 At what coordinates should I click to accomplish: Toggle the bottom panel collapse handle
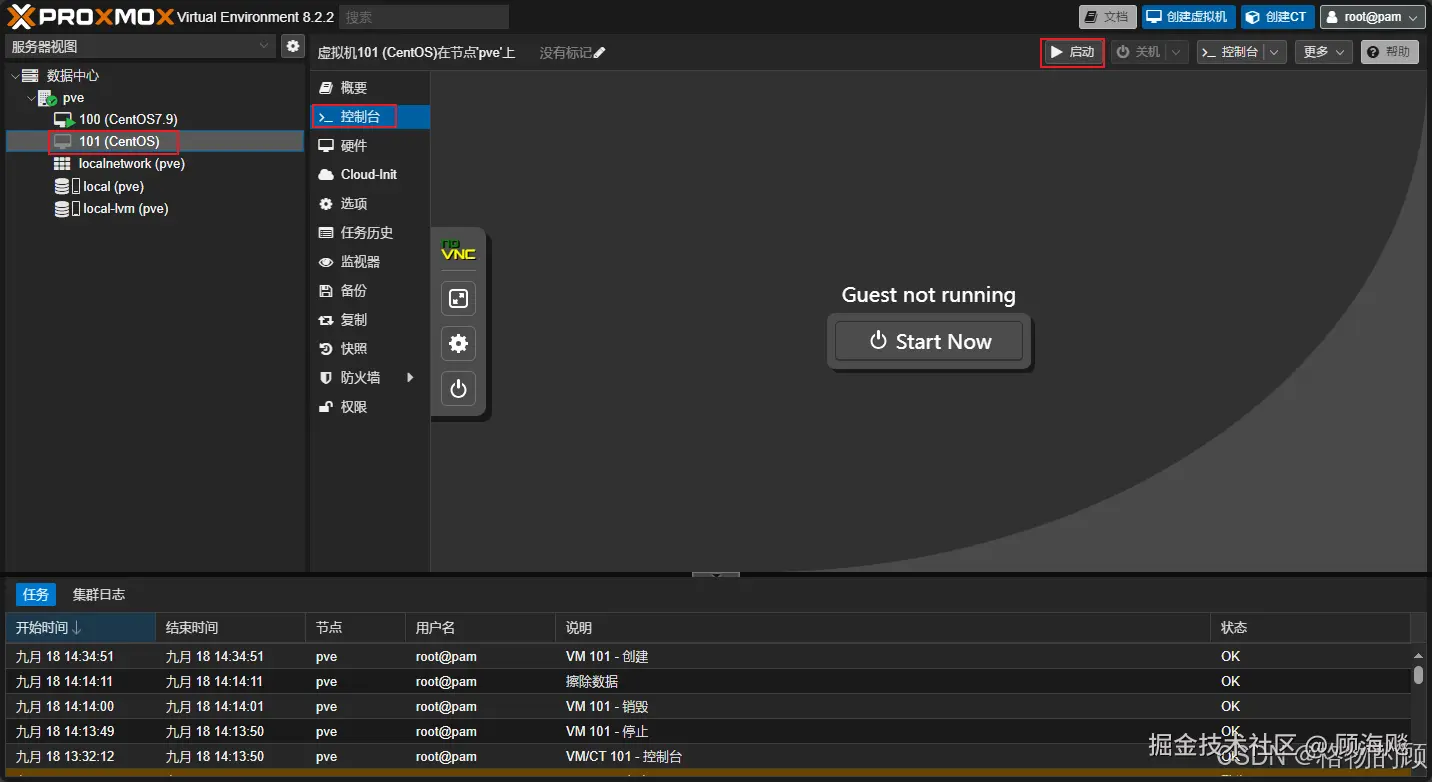(x=715, y=575)
